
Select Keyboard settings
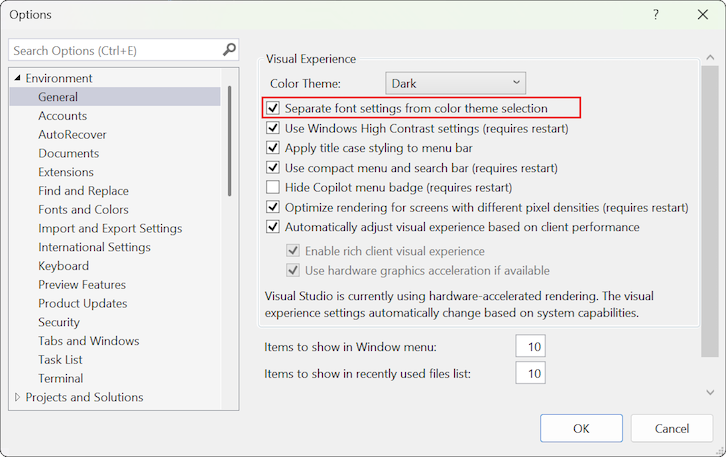63,266
